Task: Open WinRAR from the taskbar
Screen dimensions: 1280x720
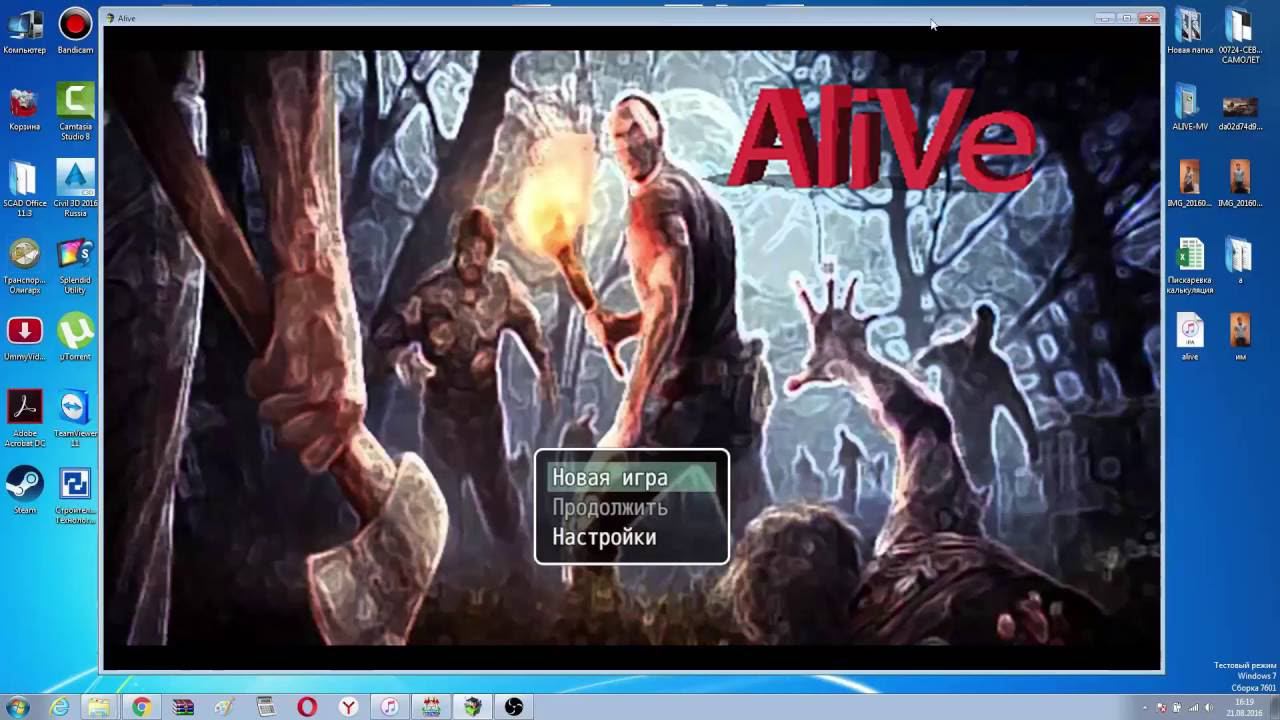Action: (x=183, y=707)
